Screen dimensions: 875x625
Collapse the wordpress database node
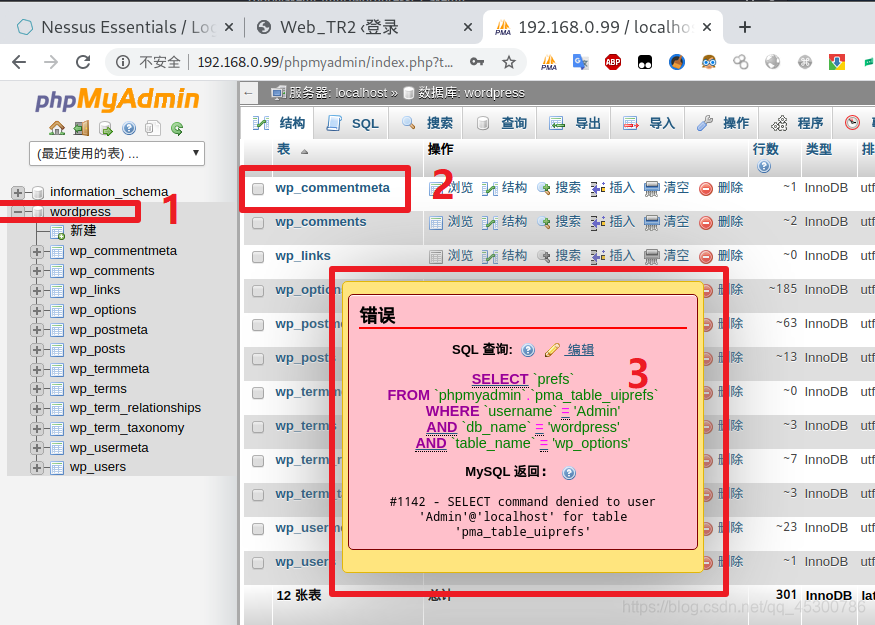coord(18,211)
